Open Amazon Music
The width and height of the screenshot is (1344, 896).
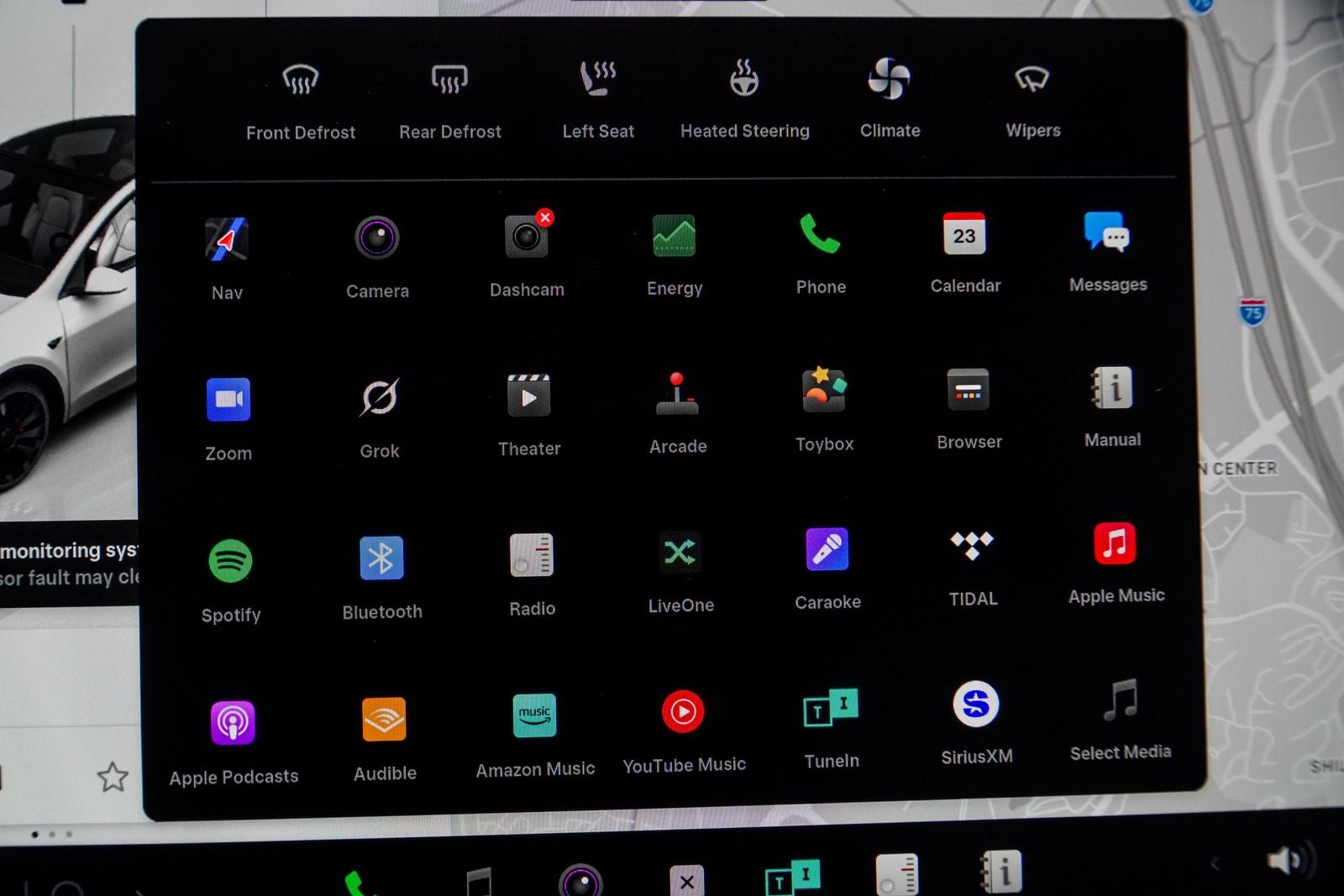pos(534,715)
